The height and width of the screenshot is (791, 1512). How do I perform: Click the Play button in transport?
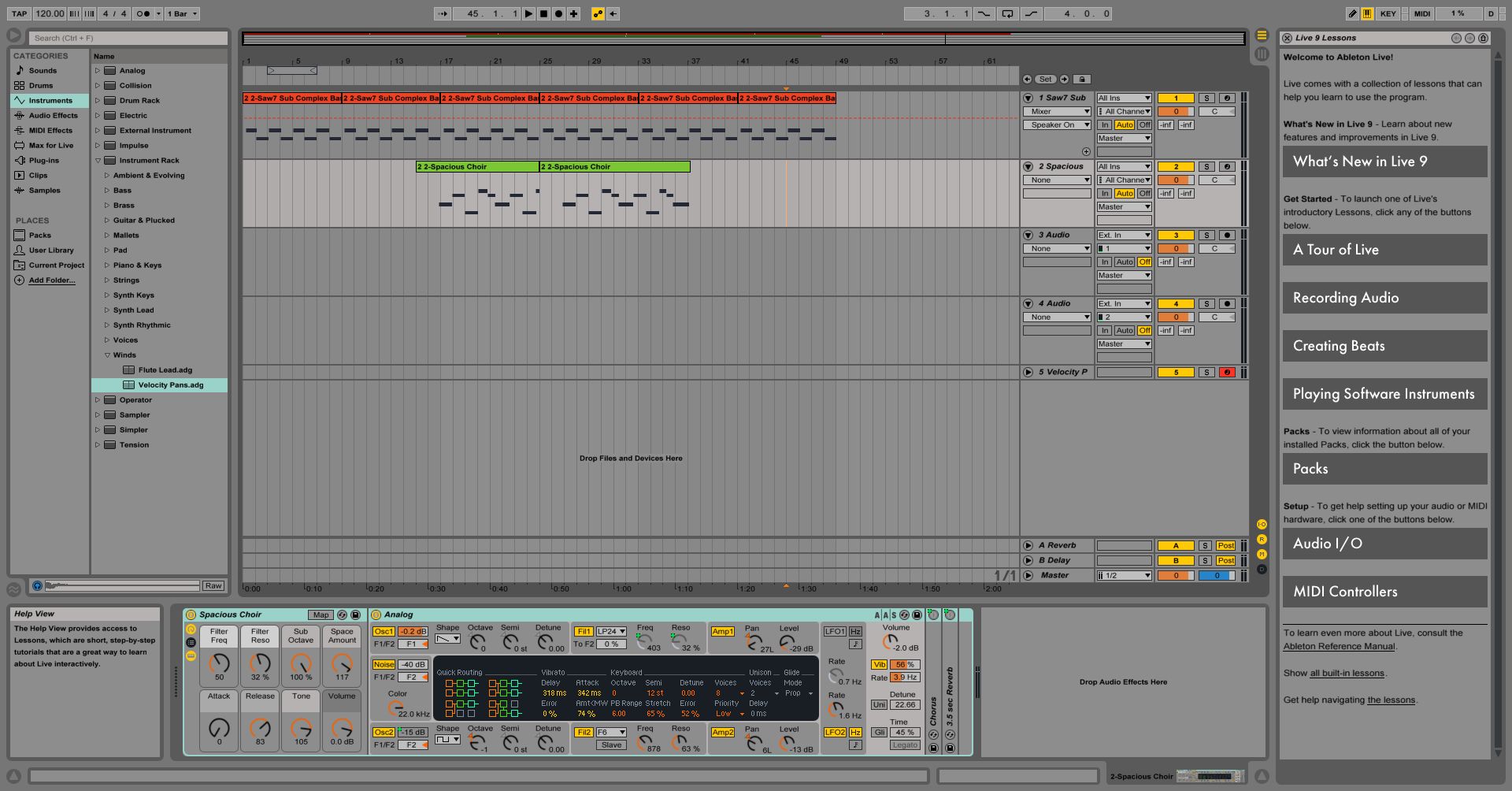click(528, 13)
